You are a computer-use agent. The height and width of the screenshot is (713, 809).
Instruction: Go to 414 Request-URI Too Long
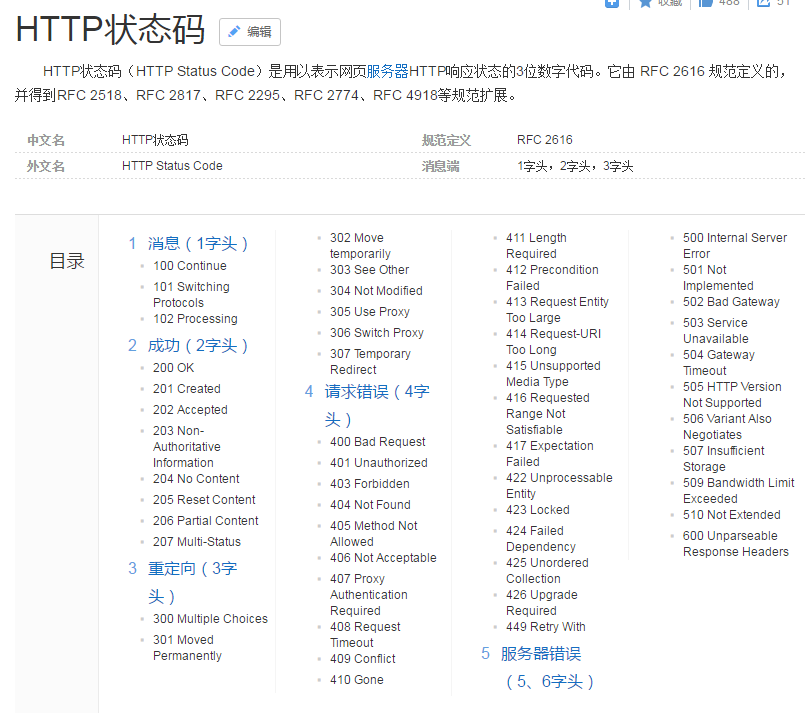554,342
